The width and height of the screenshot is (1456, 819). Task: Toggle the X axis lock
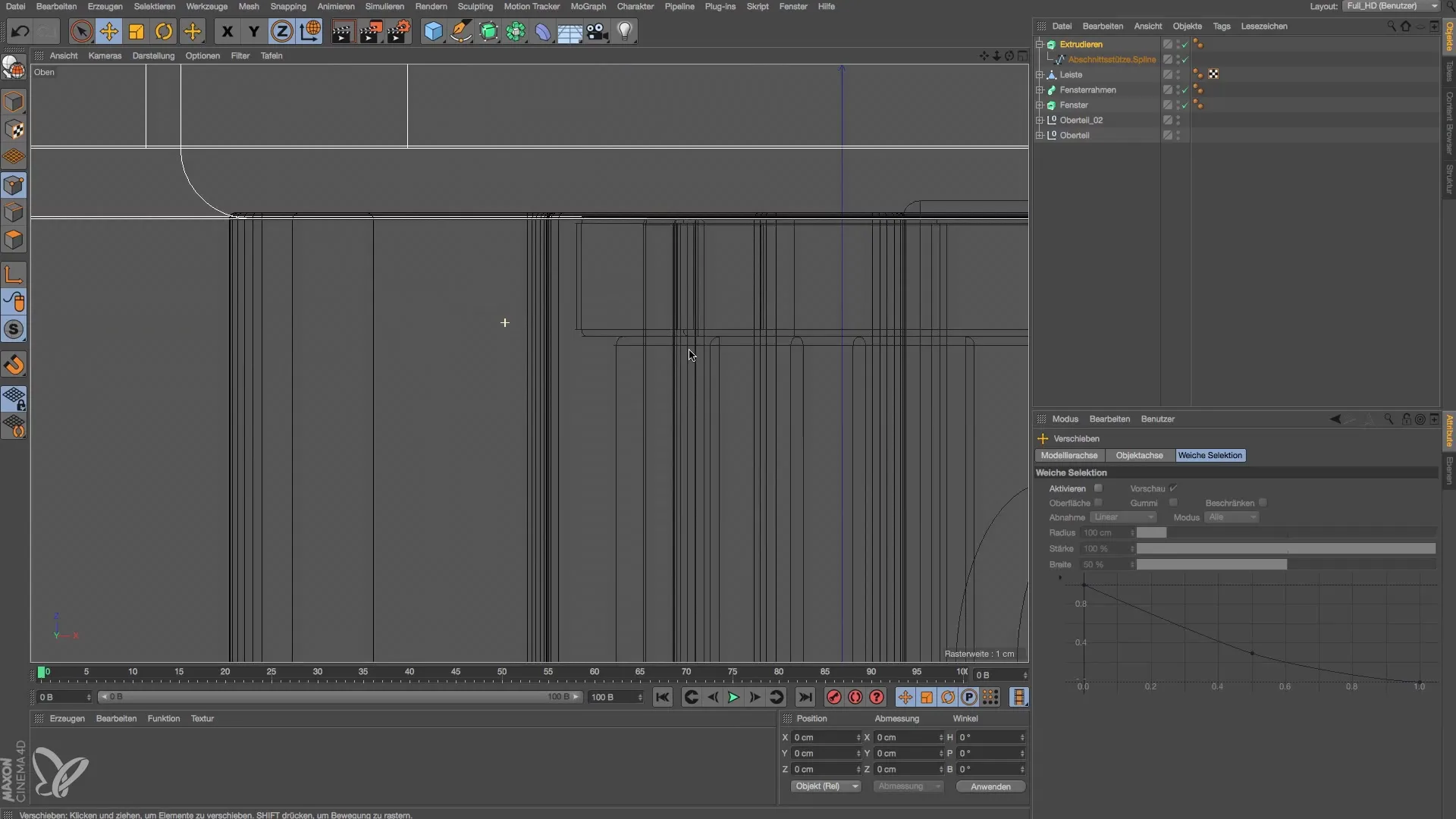click(227, 32)
